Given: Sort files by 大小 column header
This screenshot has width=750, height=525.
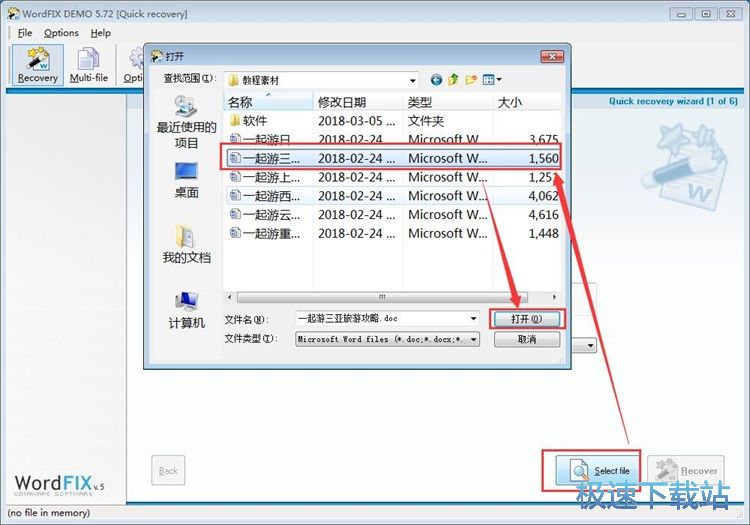Looking at the screenshot, I should 527,102.
